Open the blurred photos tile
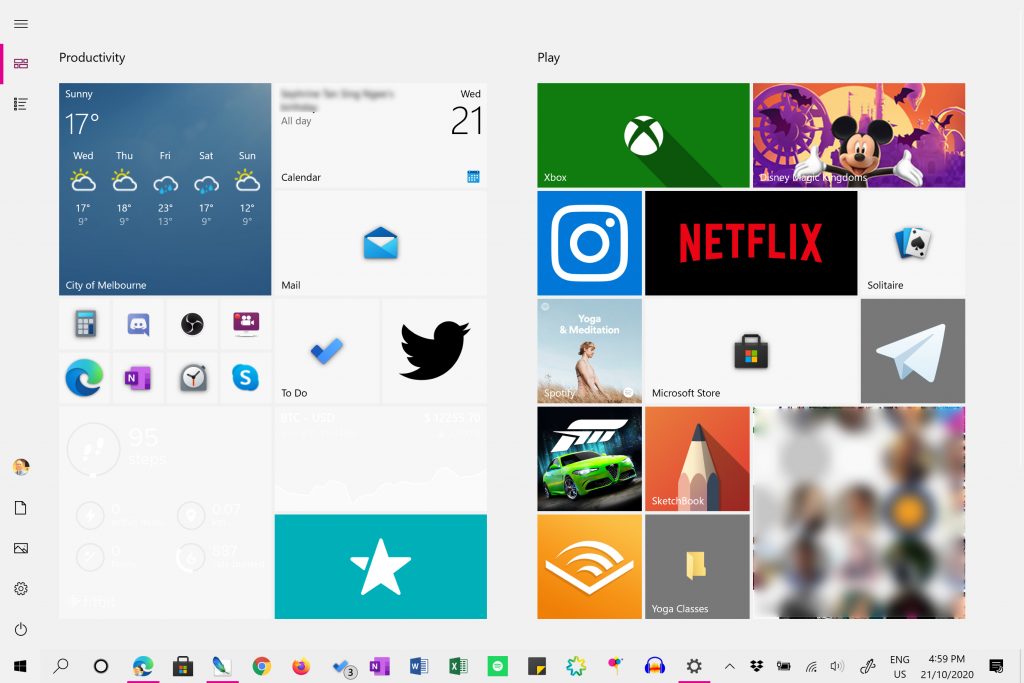1024x683 pixels. click(859, 513)
